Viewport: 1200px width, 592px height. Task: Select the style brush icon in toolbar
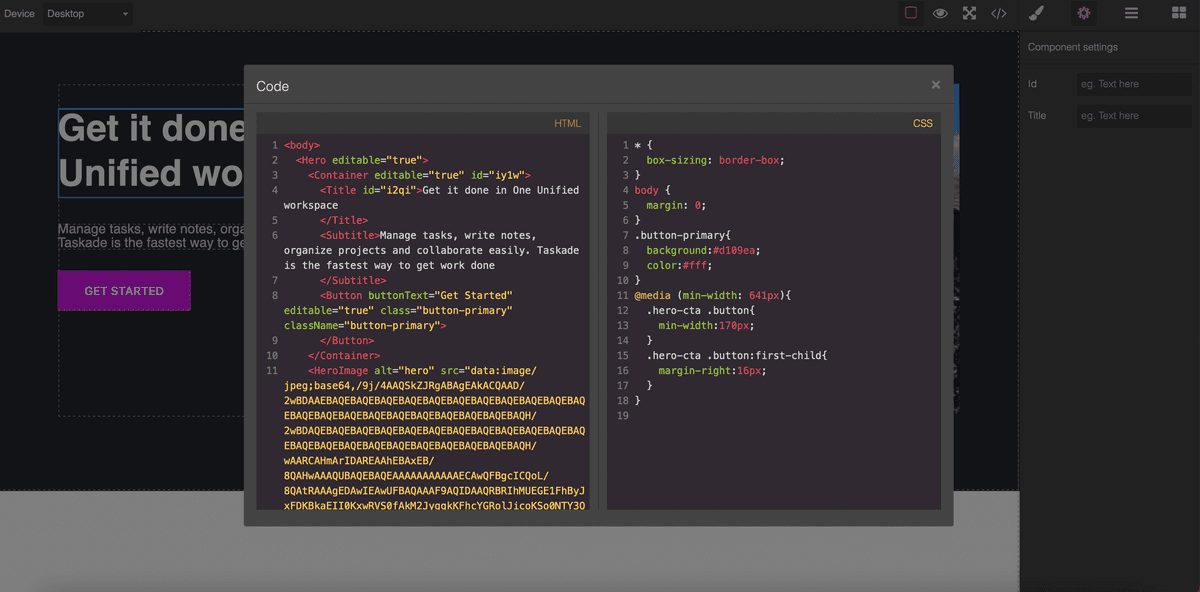(x=1036, y=13)
